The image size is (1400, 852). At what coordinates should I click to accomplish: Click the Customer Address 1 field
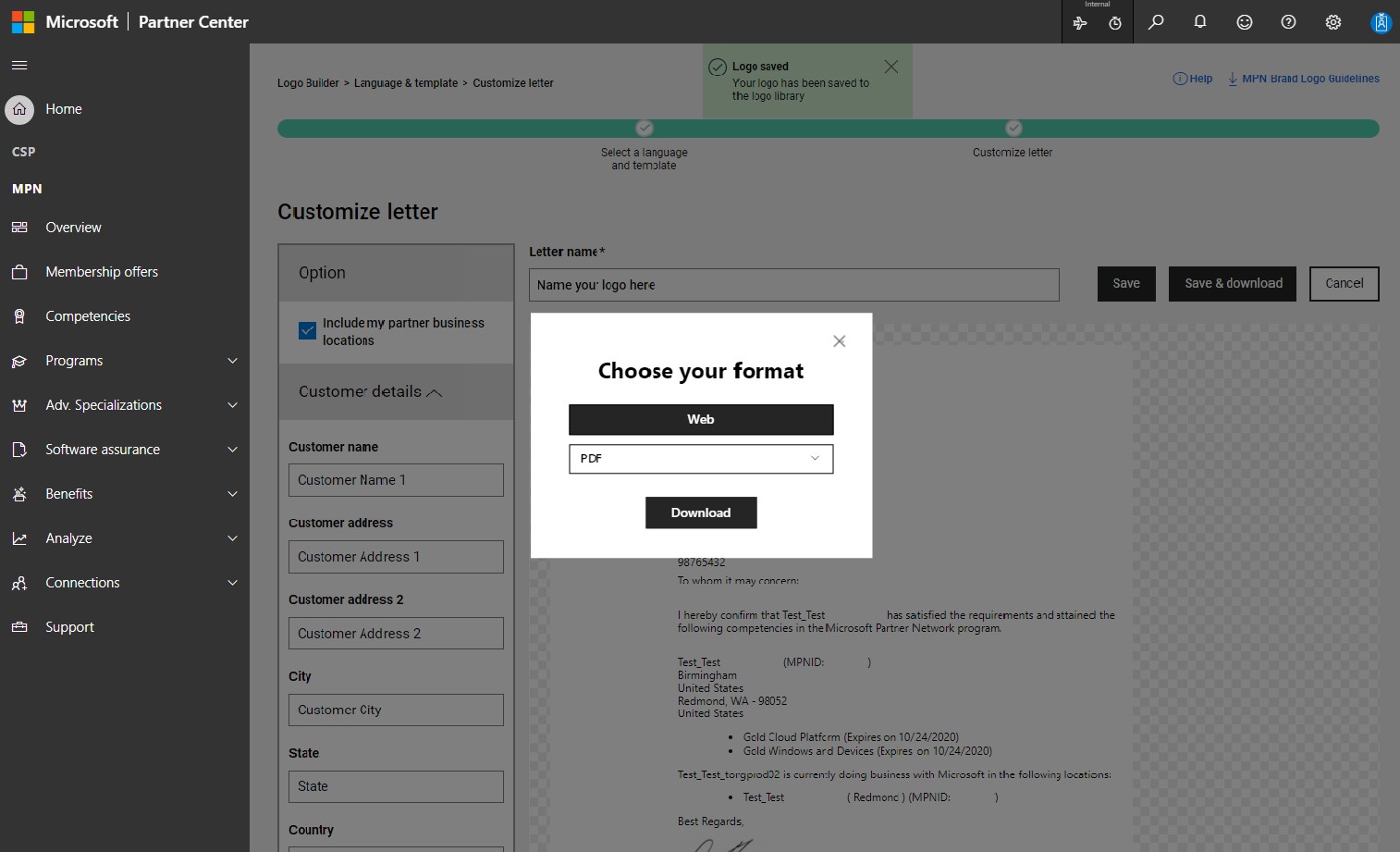(x=396, y=557)
